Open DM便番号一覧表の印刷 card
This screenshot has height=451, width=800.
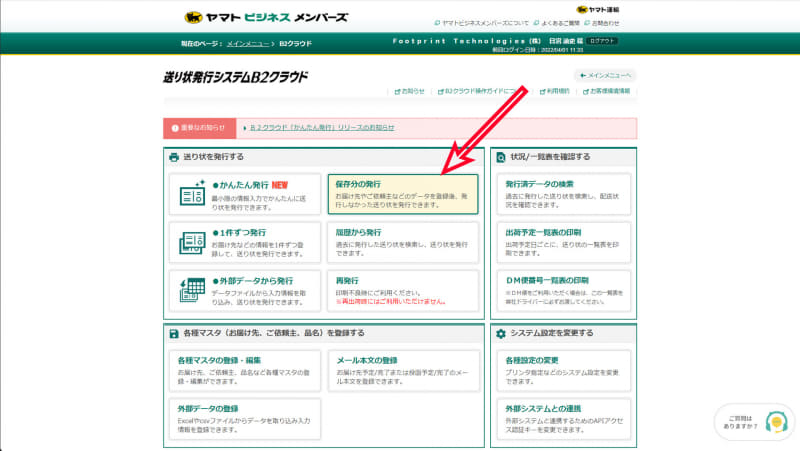(563, 291)
